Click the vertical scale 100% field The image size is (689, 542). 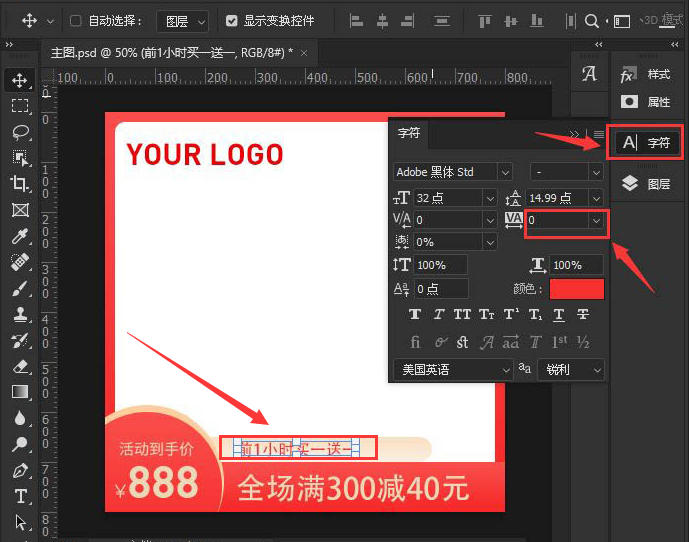click(440, 265)
